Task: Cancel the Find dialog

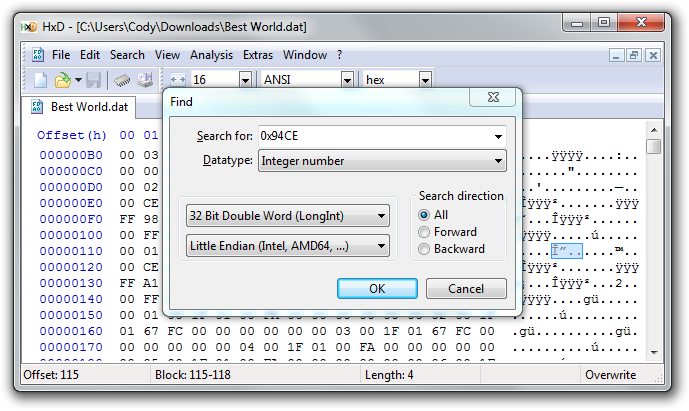Action: tap(466, 288)
